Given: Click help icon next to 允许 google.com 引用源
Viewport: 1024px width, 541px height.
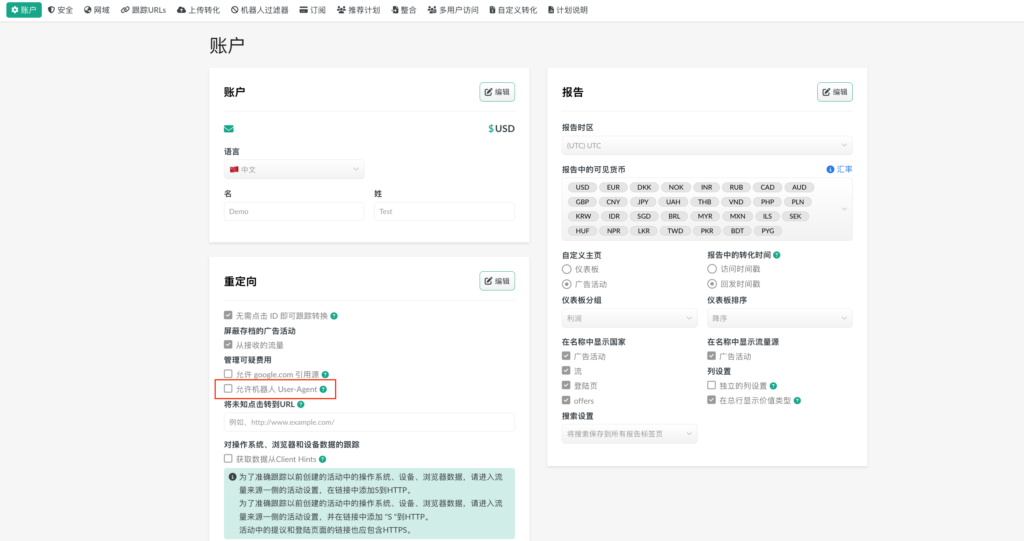Looking at the screenshot, I should pos(325,374).
